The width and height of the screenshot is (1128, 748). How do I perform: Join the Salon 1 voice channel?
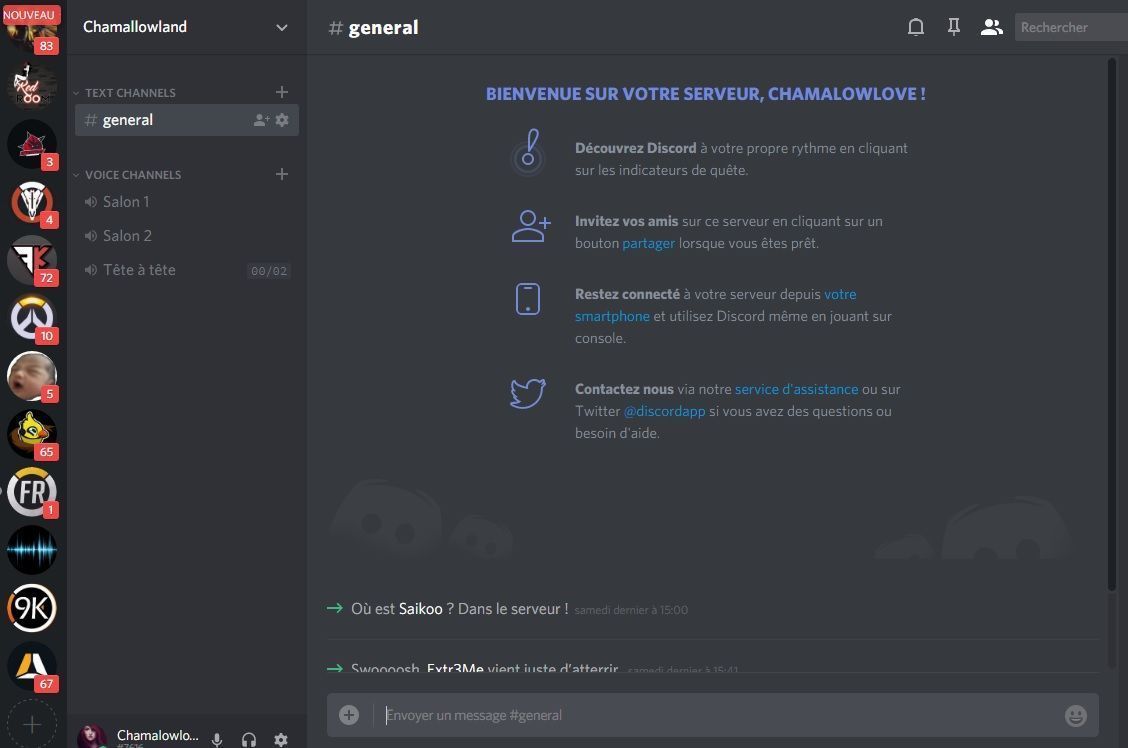coord(186,202)
